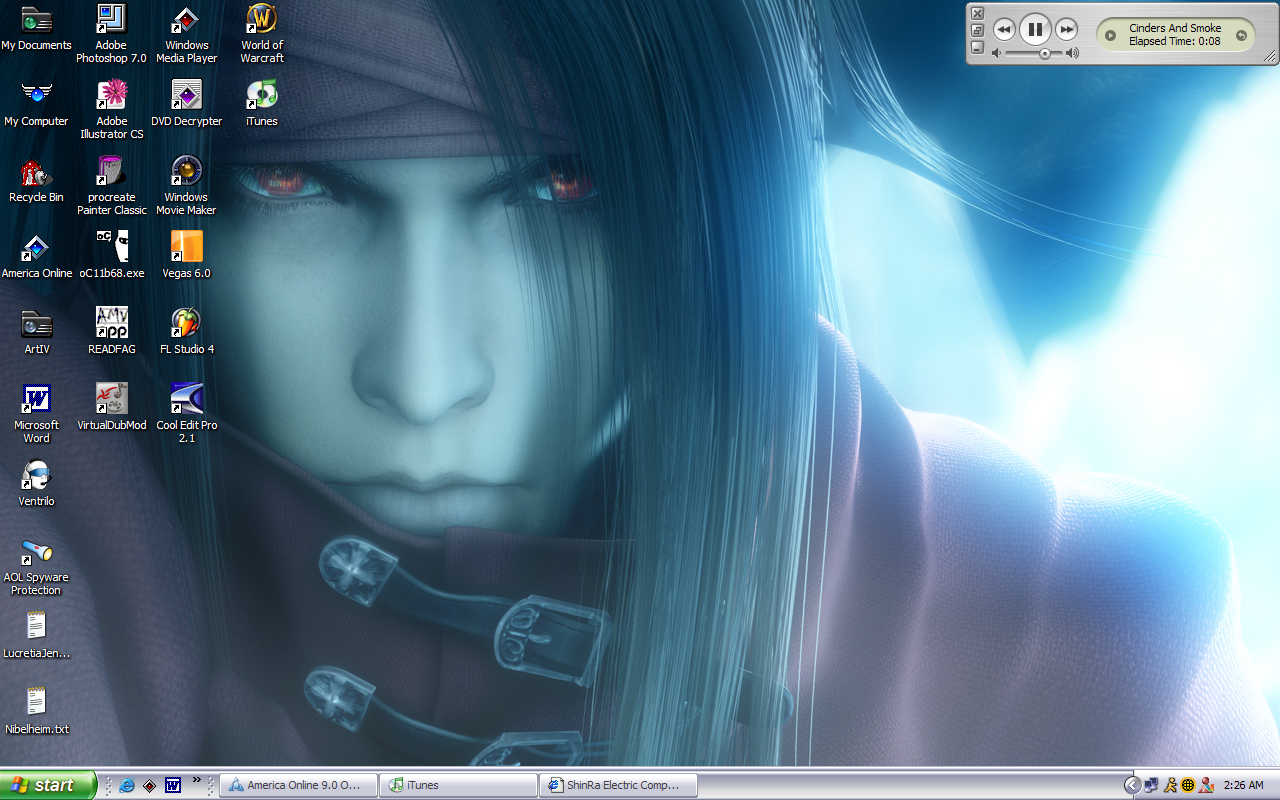Viewport: 1280px width, 800px height.
Task: Restore iTunes mini player to full window
Action: [977, 30]
